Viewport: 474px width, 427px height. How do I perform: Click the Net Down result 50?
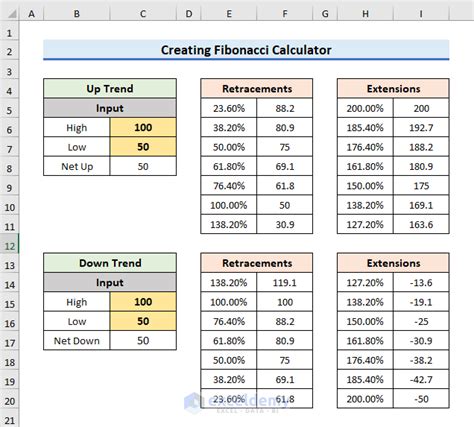coord(143,341)
